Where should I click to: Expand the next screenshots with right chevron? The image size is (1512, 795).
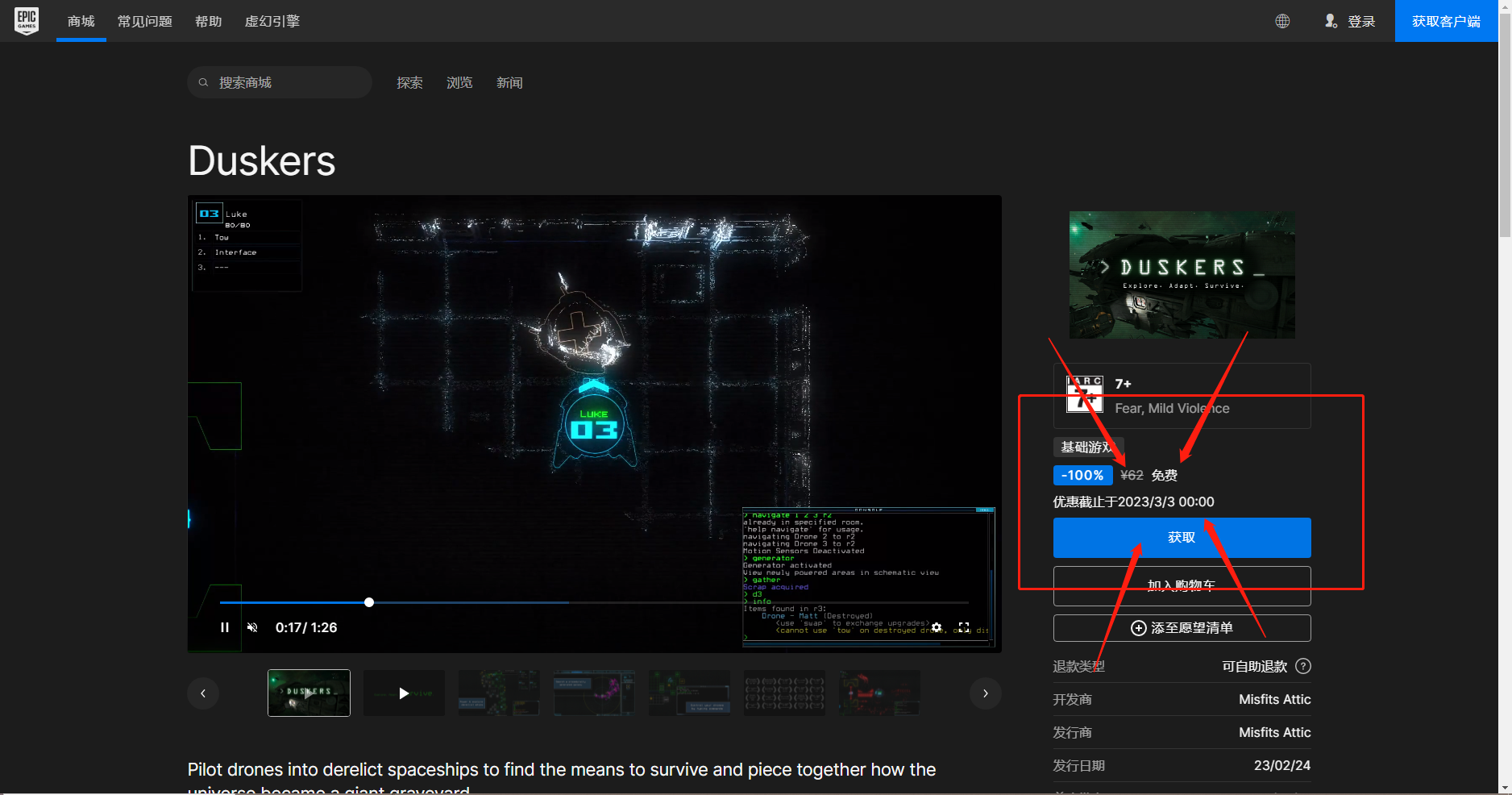(x=985, y=693)
